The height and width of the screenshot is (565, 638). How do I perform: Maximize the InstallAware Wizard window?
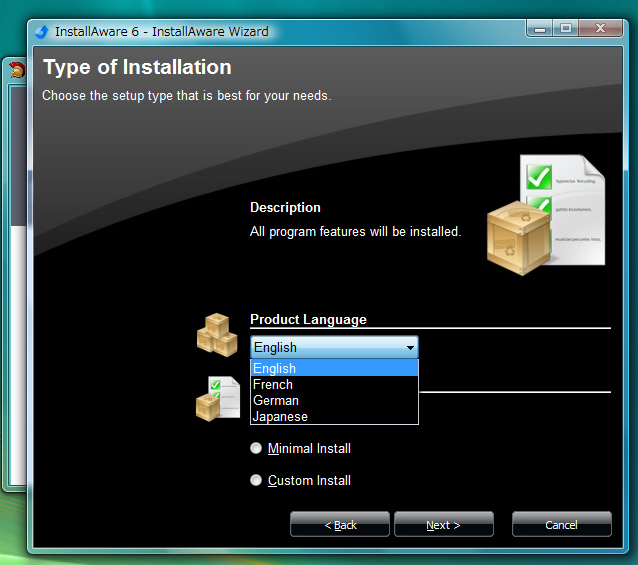click(x=566, y=28)
